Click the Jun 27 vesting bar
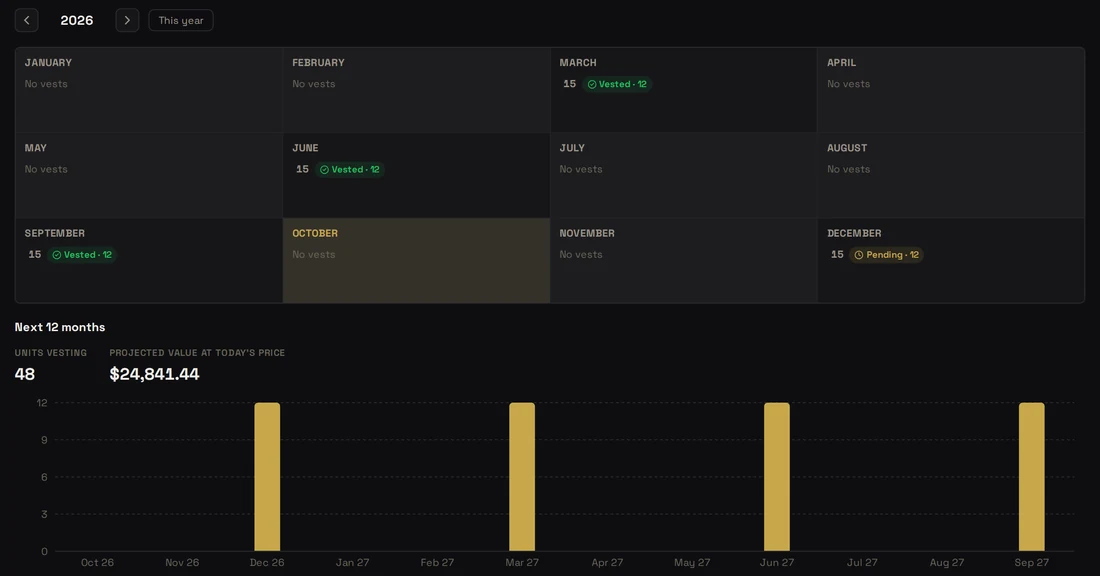The image size is (1100, 576). pos(777,477)
